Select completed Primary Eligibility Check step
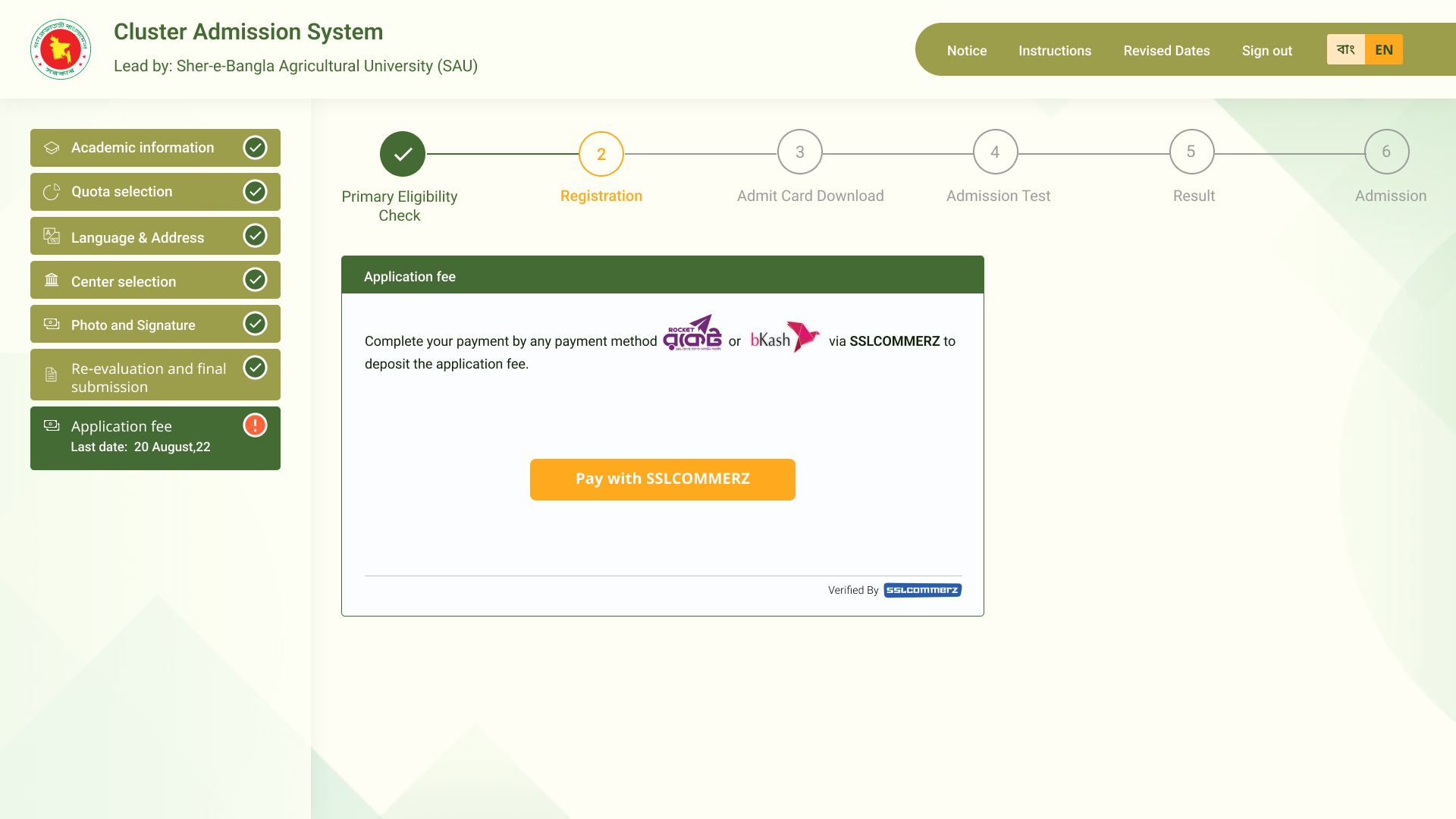The width and height of the screenshot is (1456, 819). (x=403, y=154)
